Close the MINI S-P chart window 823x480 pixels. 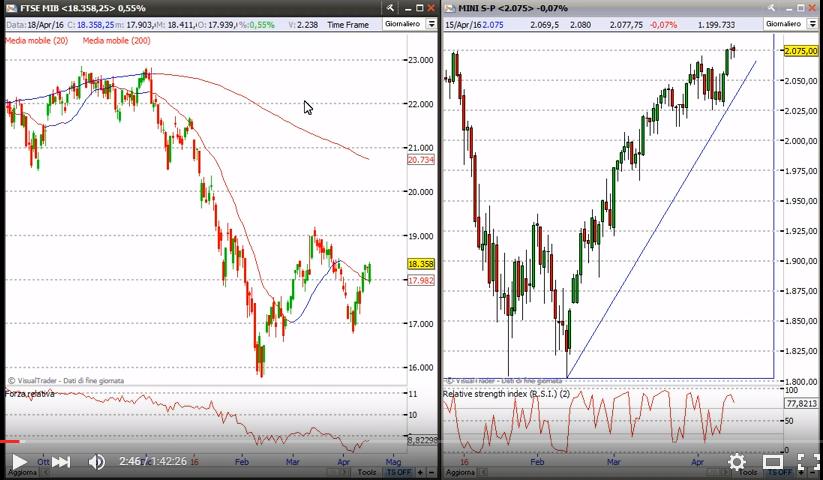812,8
